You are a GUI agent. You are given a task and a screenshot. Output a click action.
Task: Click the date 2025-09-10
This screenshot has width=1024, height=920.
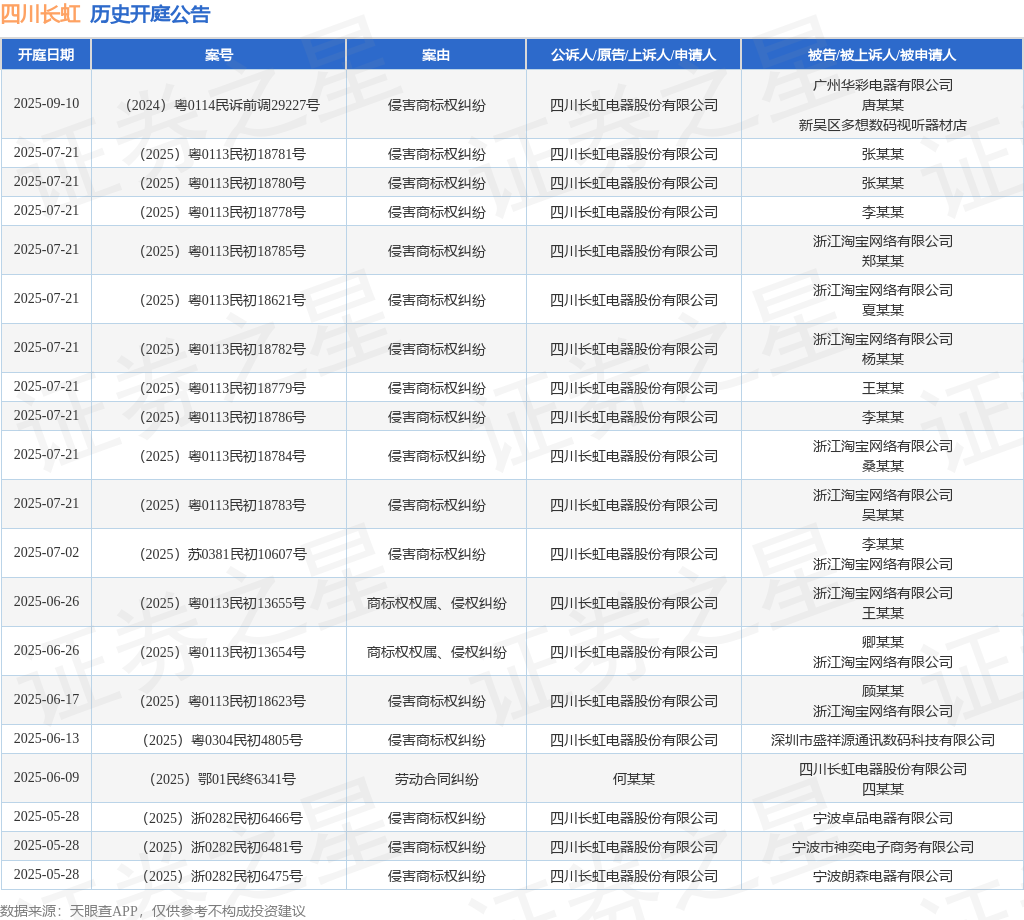coord(46,104)
